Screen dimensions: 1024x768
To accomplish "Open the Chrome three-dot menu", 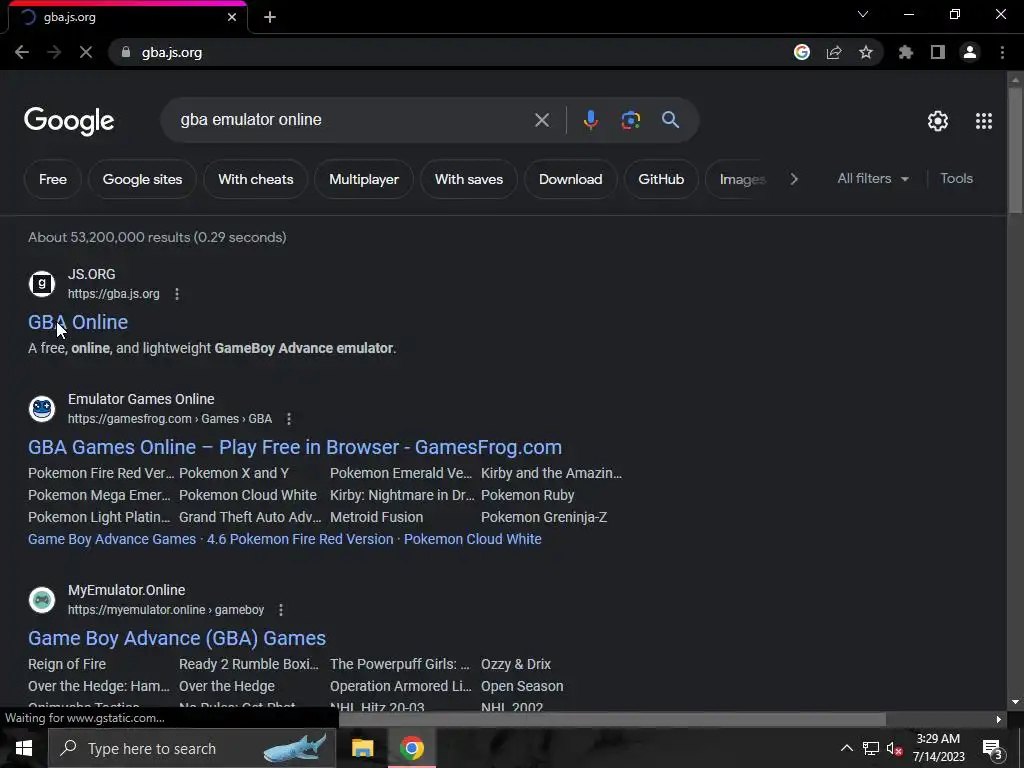I will click(1002, 52).
